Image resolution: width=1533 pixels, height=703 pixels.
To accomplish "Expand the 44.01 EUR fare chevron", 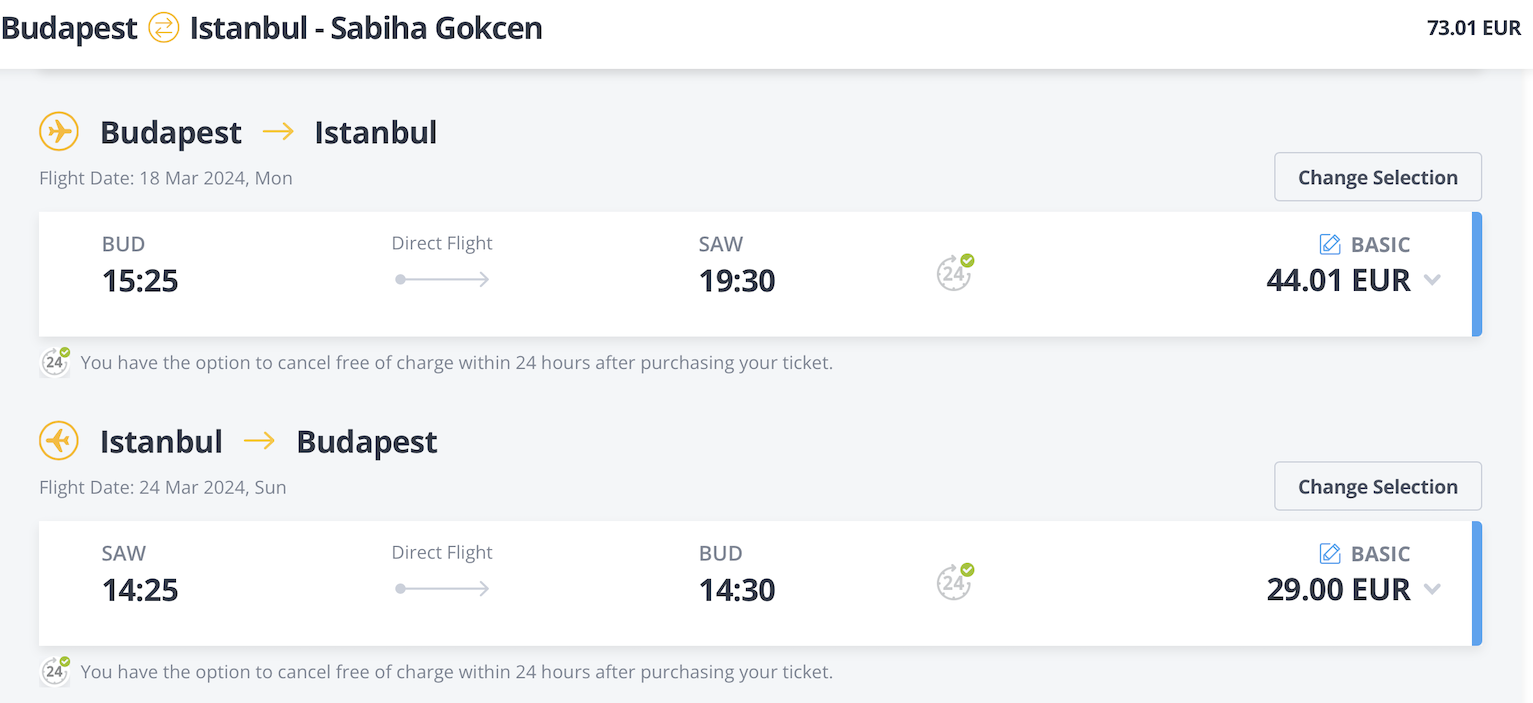I will 1432,281.
